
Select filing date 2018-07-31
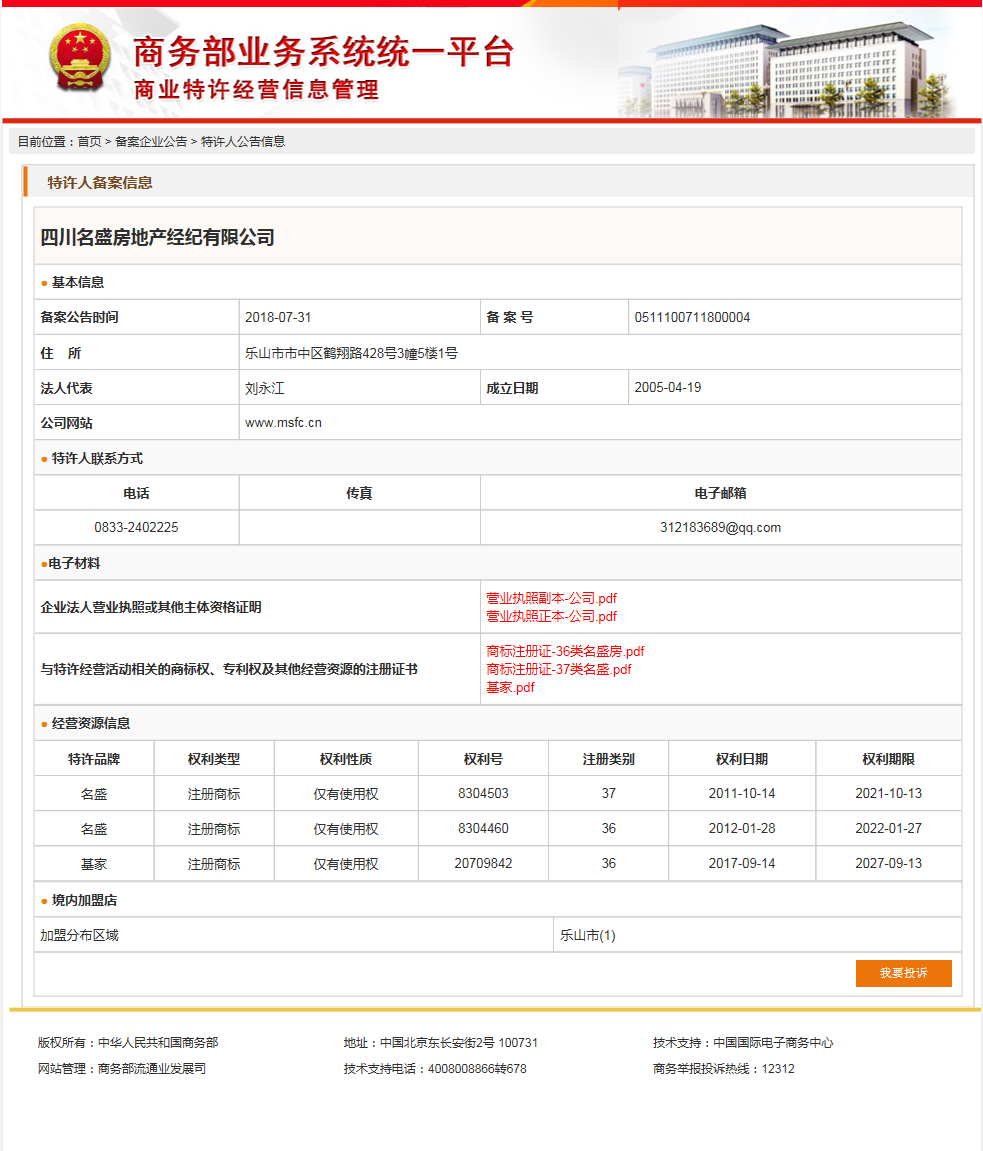[x=278, y=317]
